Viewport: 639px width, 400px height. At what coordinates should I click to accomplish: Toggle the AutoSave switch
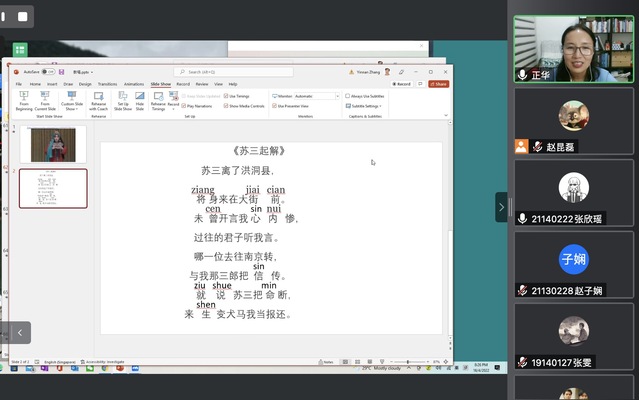coord(48,72)
